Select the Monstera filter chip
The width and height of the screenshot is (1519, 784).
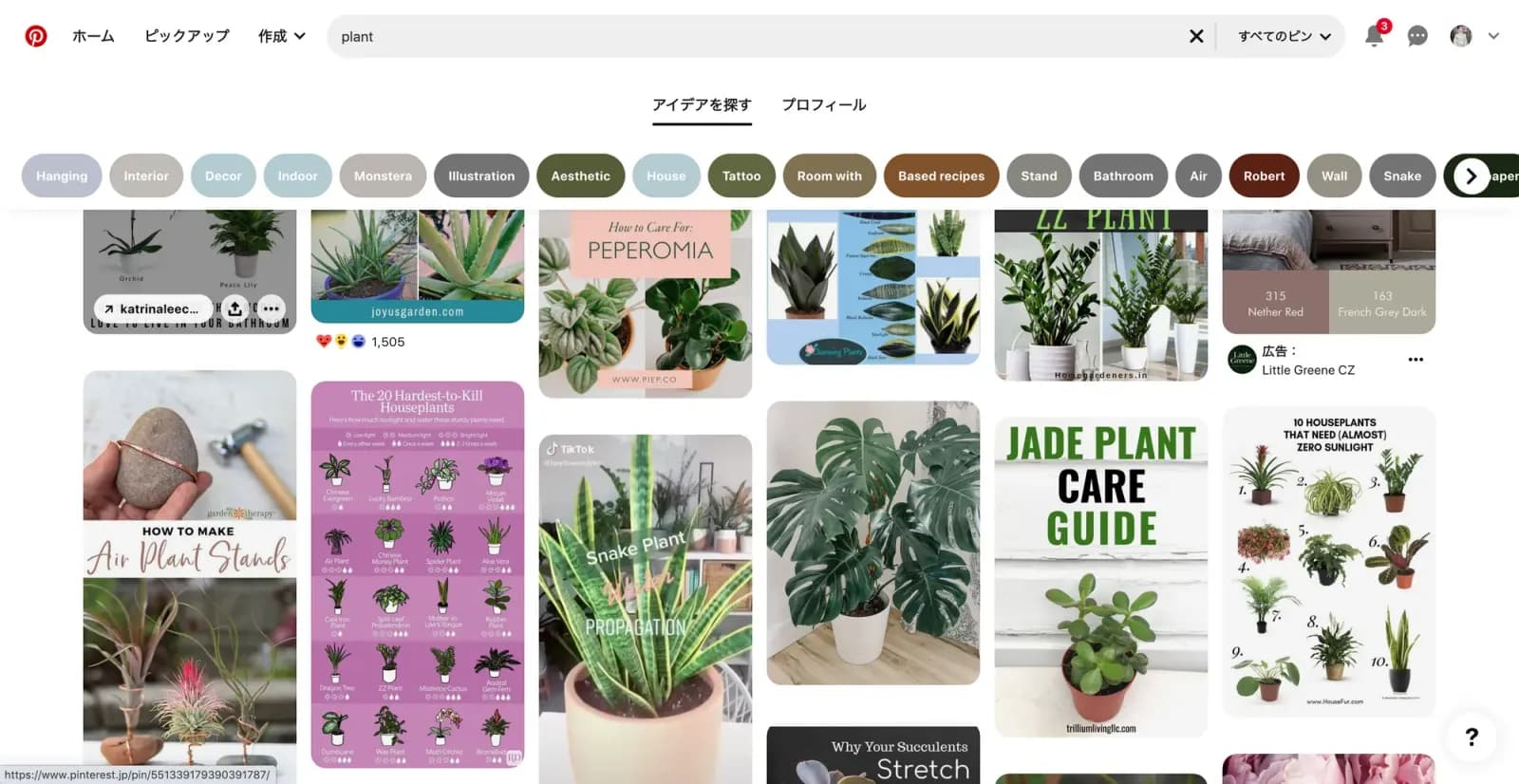(x=383, y=176)
